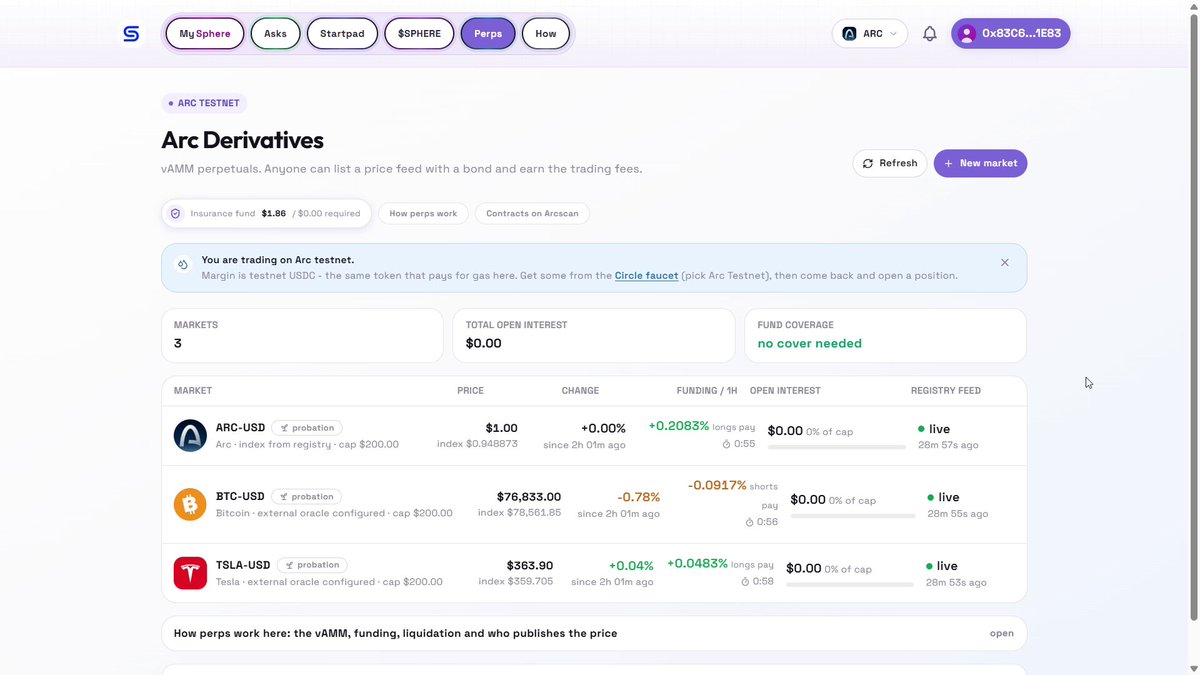Click the 'no cover needed' text
Screen dimensions: 1200x675
click(810, 343)
